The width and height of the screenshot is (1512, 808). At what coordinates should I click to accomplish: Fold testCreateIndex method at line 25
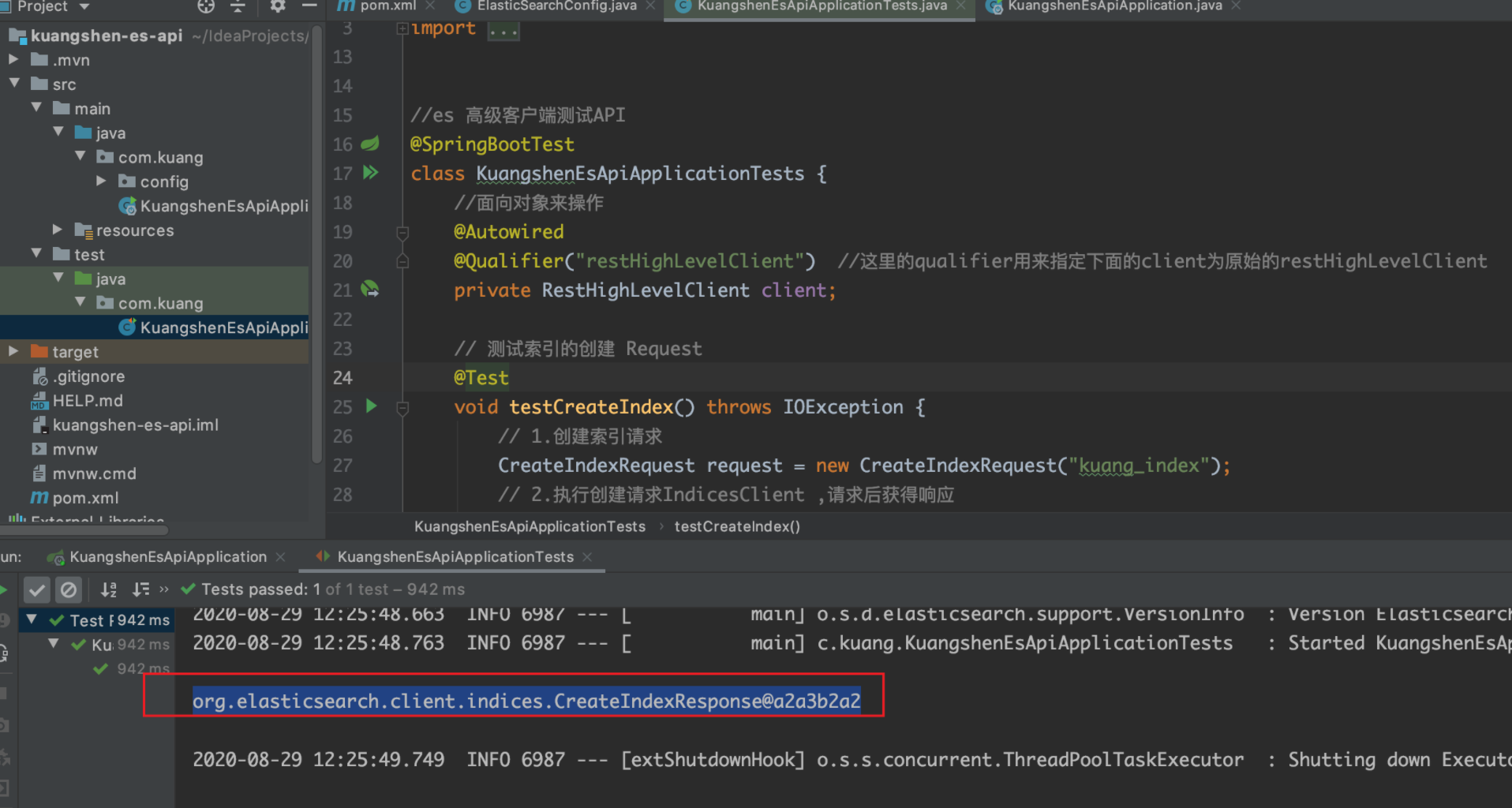(x=402, y=407)
